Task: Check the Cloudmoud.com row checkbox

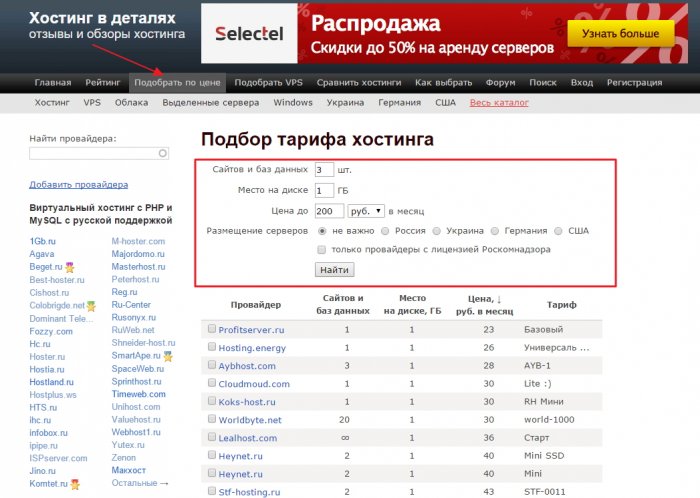Action: pyautogui.click(x=212, y=383)
